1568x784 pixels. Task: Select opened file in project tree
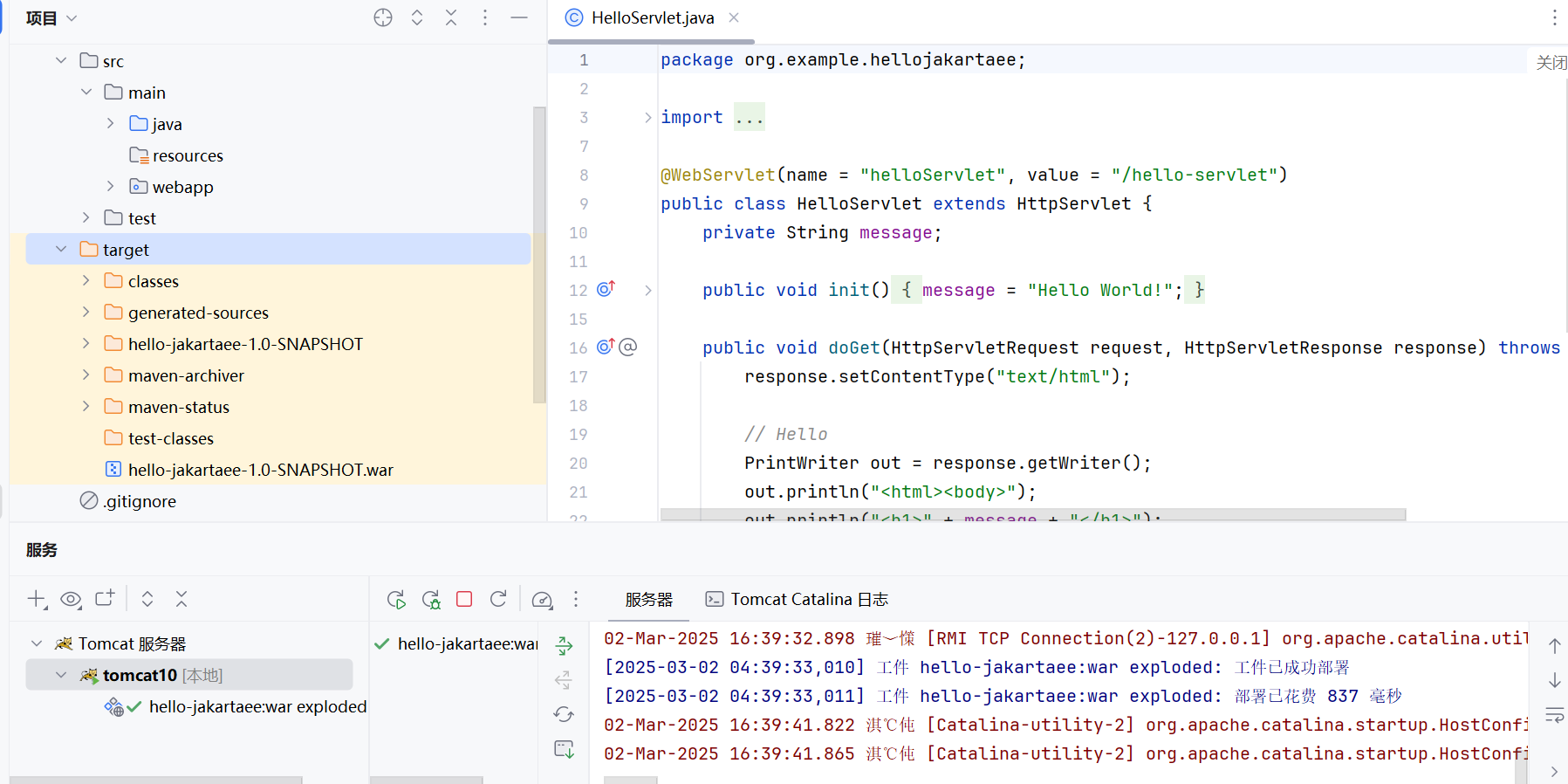click(x=383, y=17)
